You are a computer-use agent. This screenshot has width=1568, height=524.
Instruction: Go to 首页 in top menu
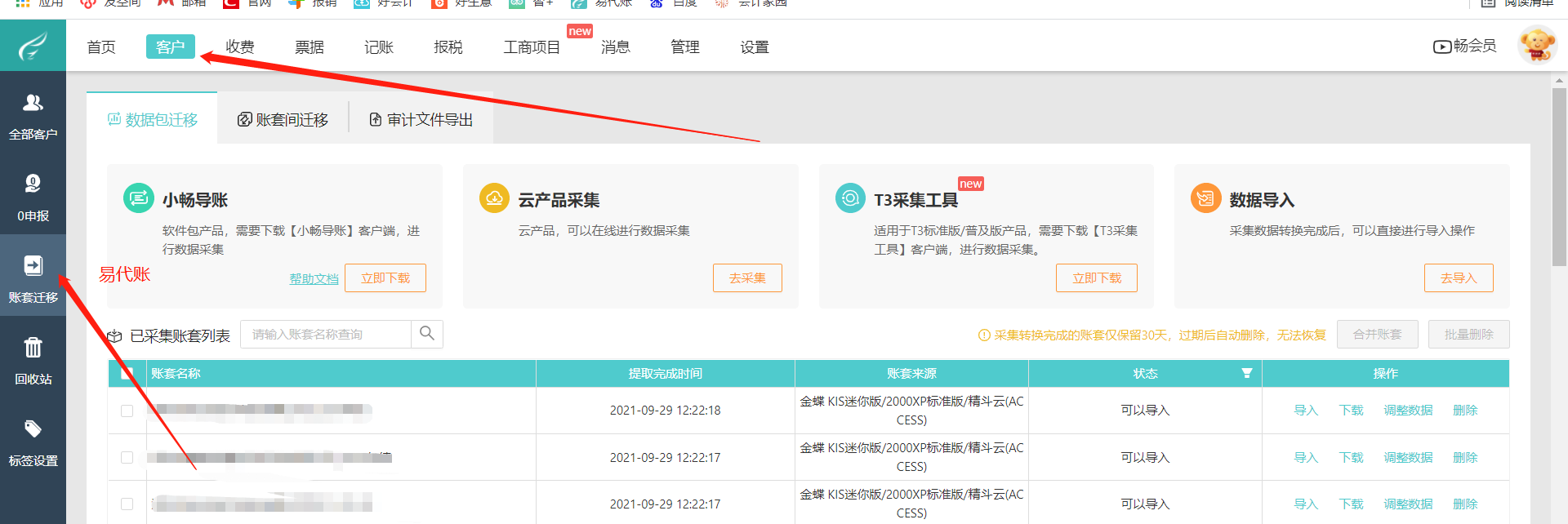(101, 47)
